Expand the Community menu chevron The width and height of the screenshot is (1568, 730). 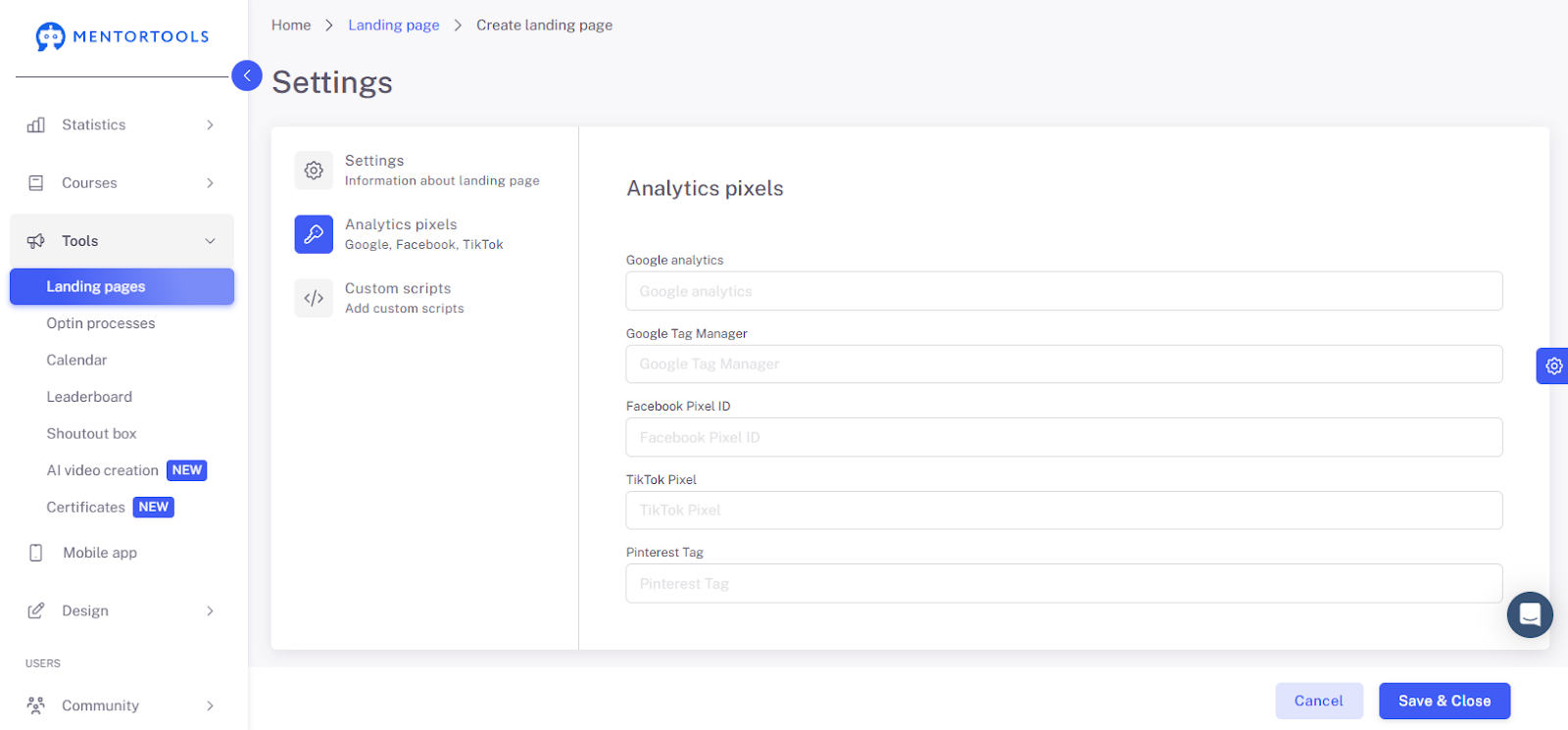[x=210, y=706]
